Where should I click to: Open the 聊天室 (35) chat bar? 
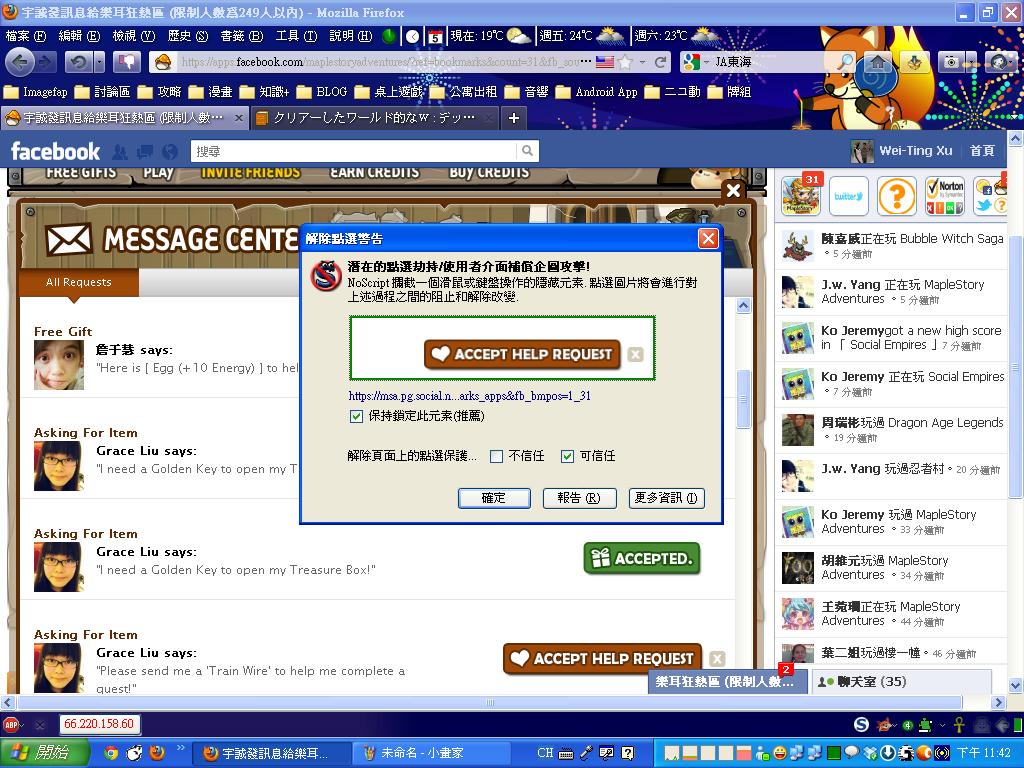point(901,681)
